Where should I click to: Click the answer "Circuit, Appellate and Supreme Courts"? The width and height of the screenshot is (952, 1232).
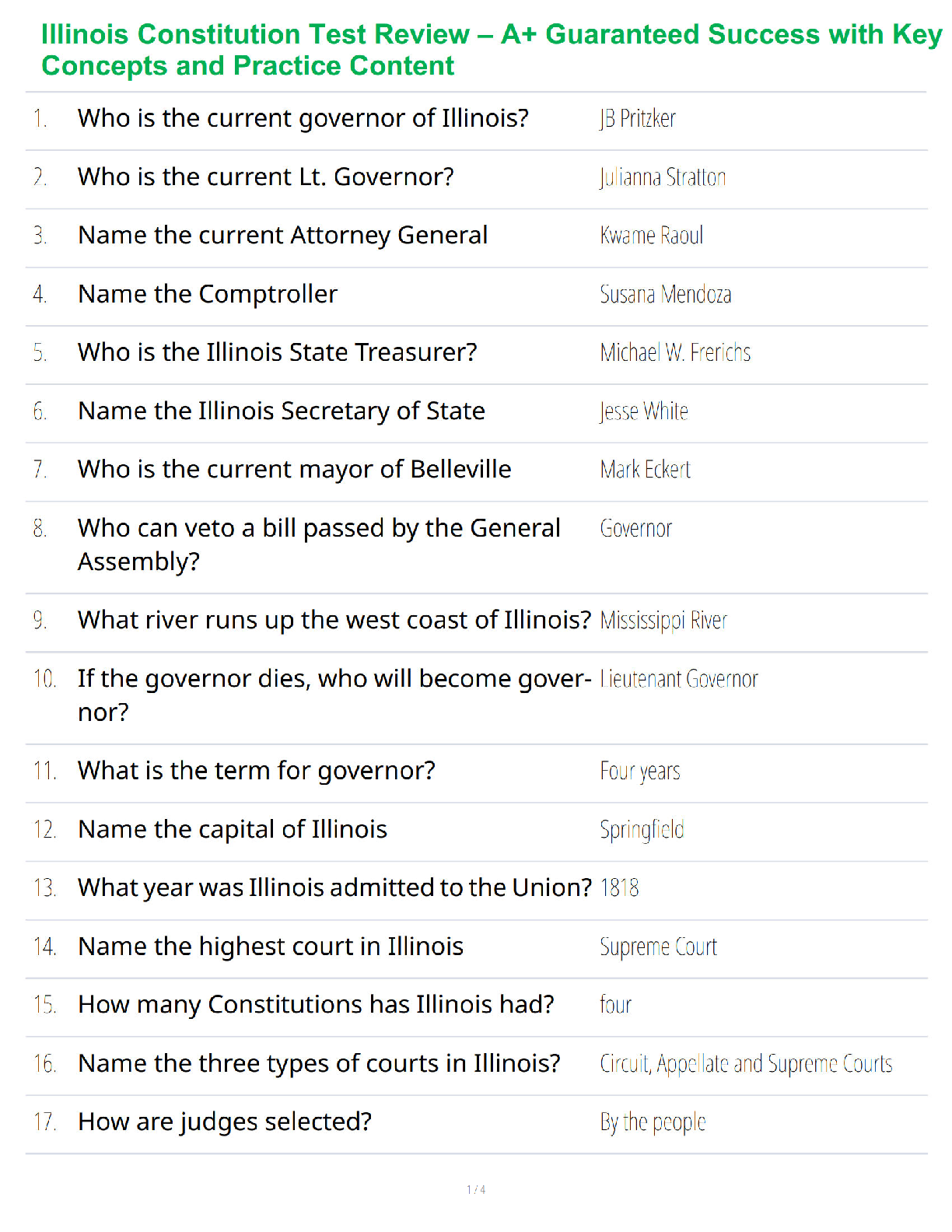746,1064
